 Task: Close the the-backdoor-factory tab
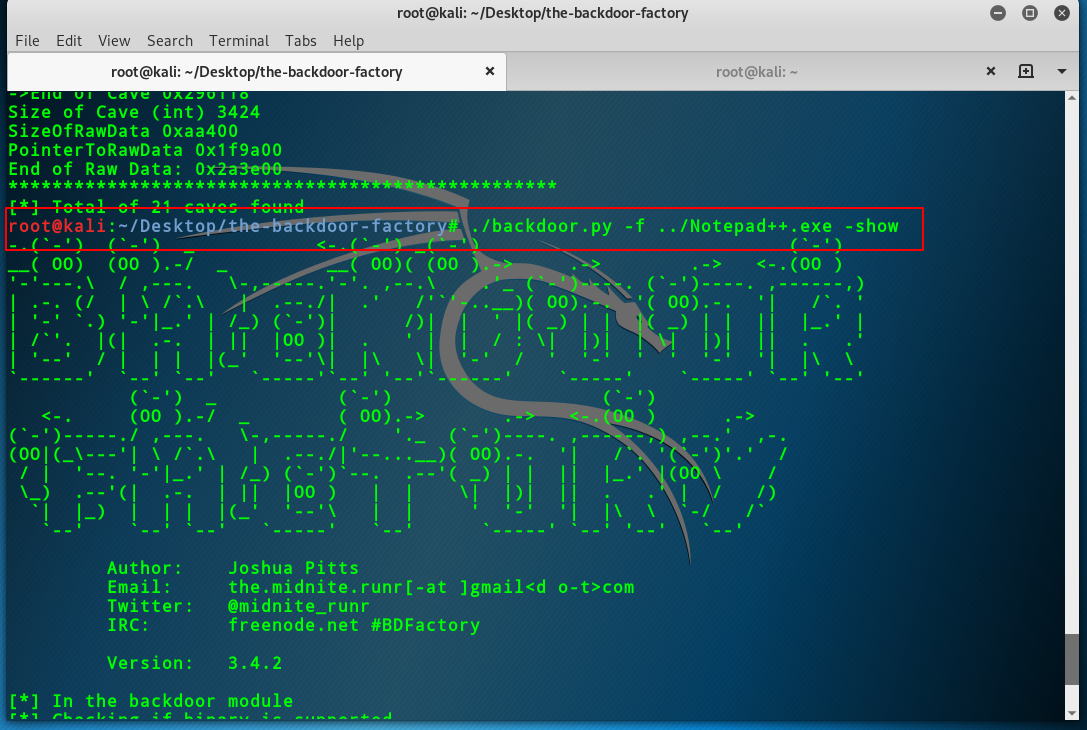pos(489,71)
